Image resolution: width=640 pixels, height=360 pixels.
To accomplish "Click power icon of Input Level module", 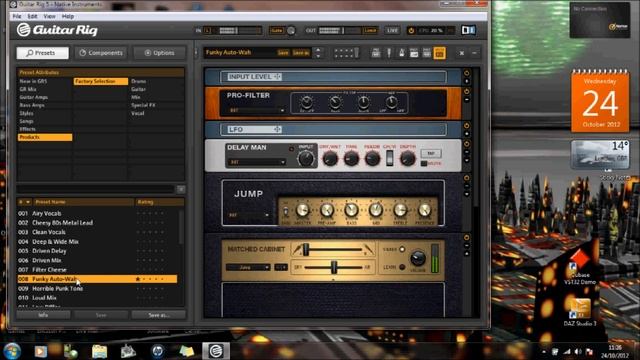I will click(x=467, y=73).
